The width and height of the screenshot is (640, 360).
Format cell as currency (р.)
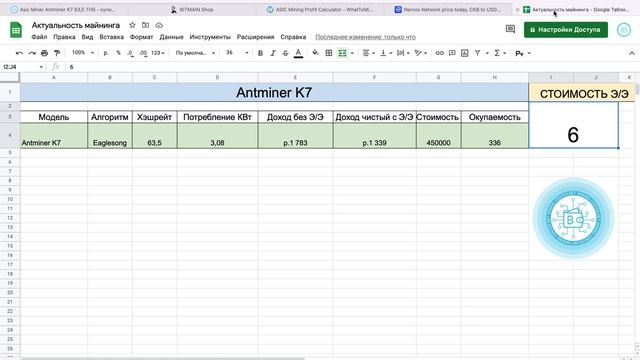pyautogui.click(x=106, y=53)
